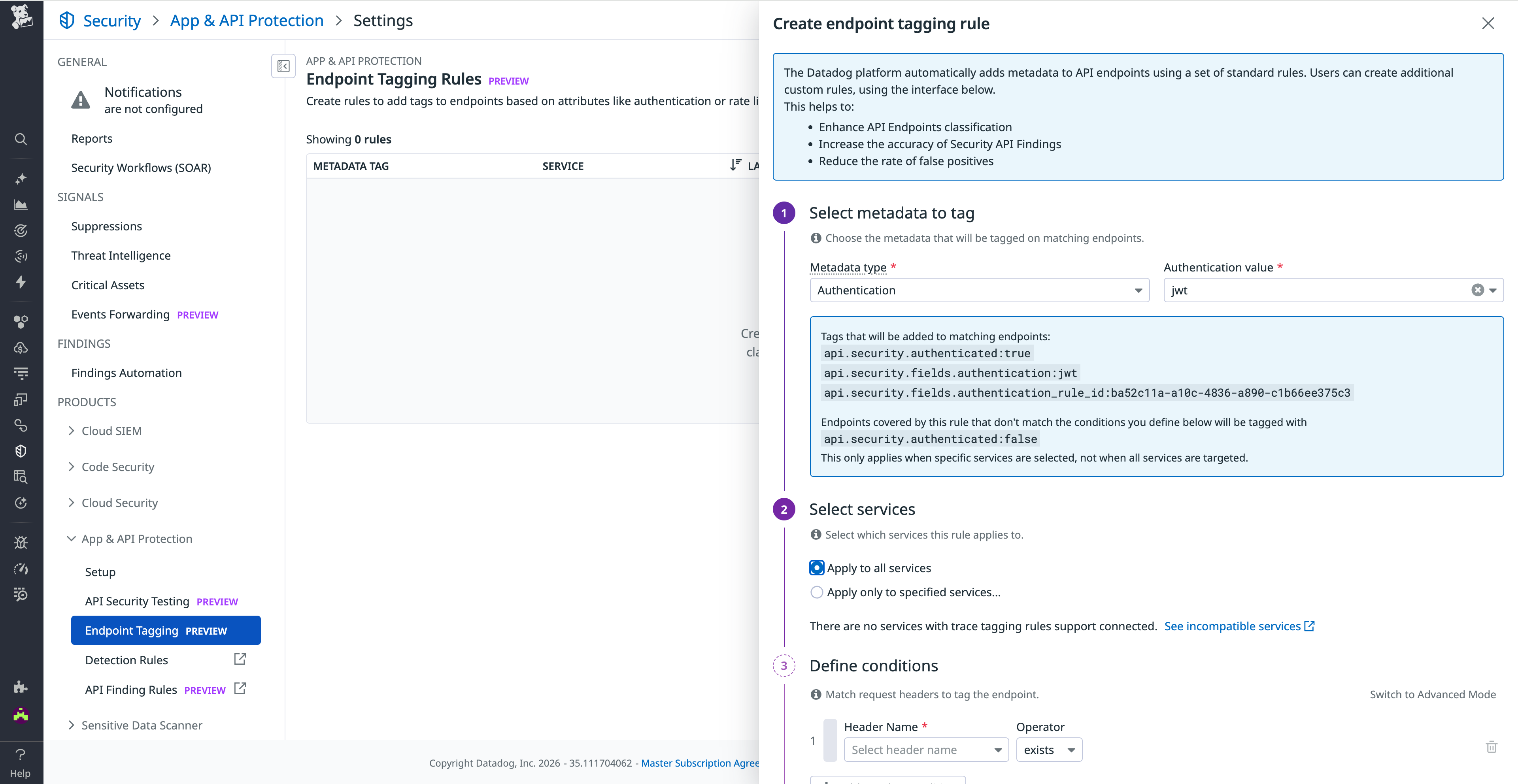Click the Security shield breadcrumb icon
The height and width of the screenshot is (784, 1518).
pyautogui.click(x=66, y=21)
